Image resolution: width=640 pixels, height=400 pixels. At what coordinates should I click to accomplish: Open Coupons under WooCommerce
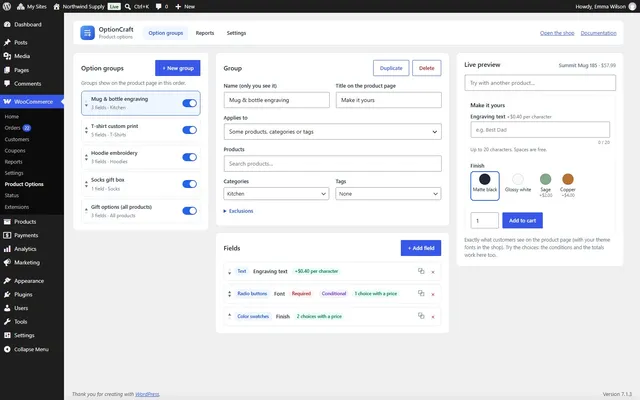coord(15,151)
